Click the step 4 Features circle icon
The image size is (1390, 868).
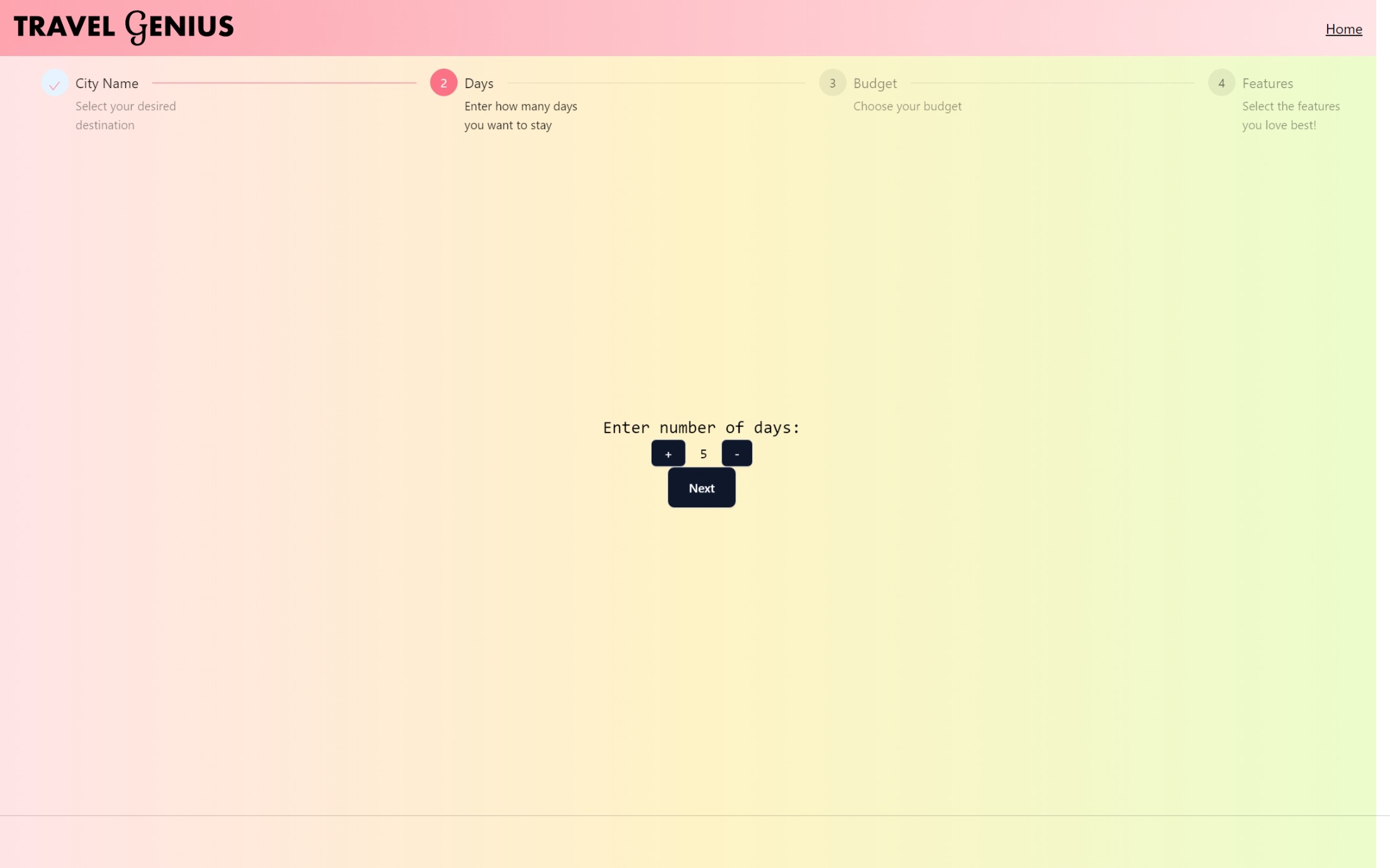[1221, 83]
